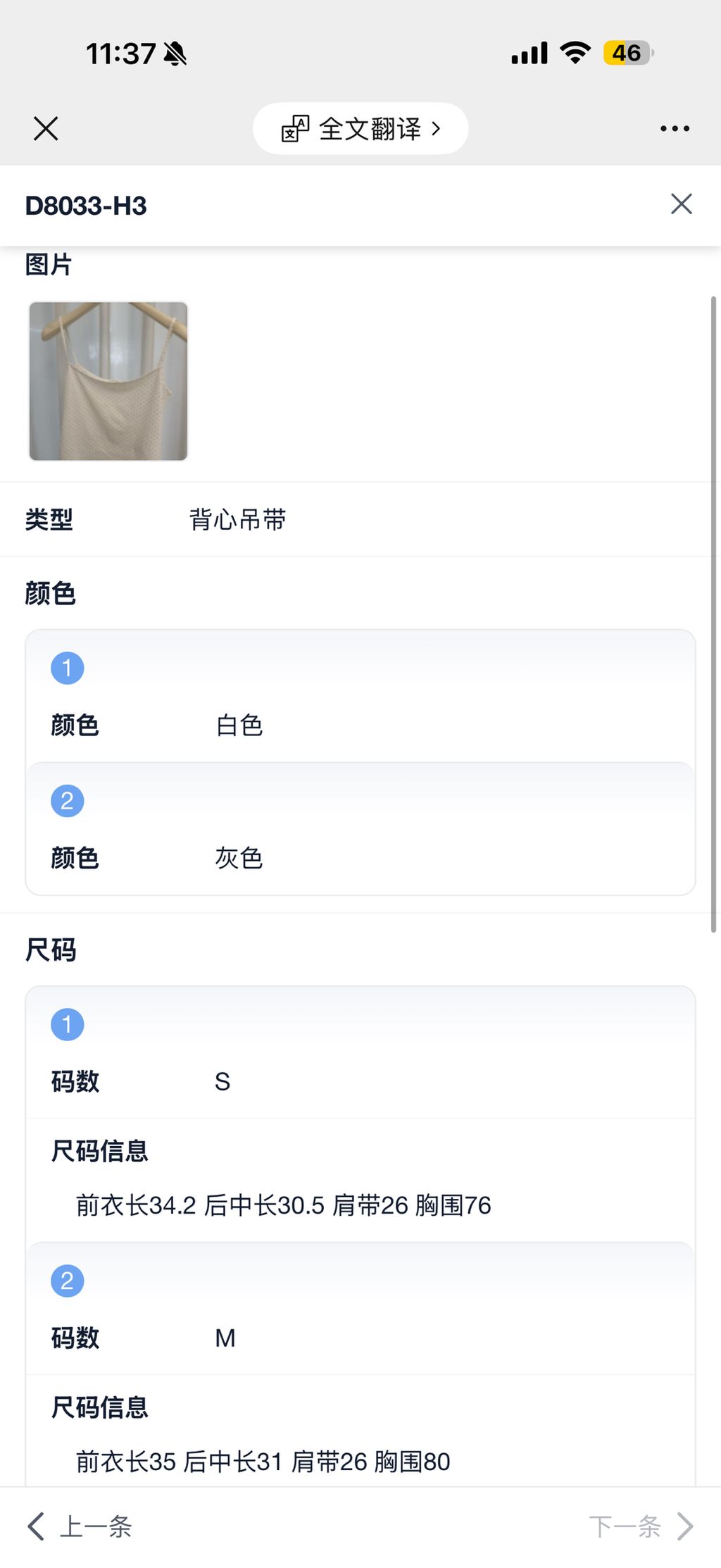Open the camisole product image thumbnail
The width and height of the screenshot is (721, 1568).
click(108, 381)
